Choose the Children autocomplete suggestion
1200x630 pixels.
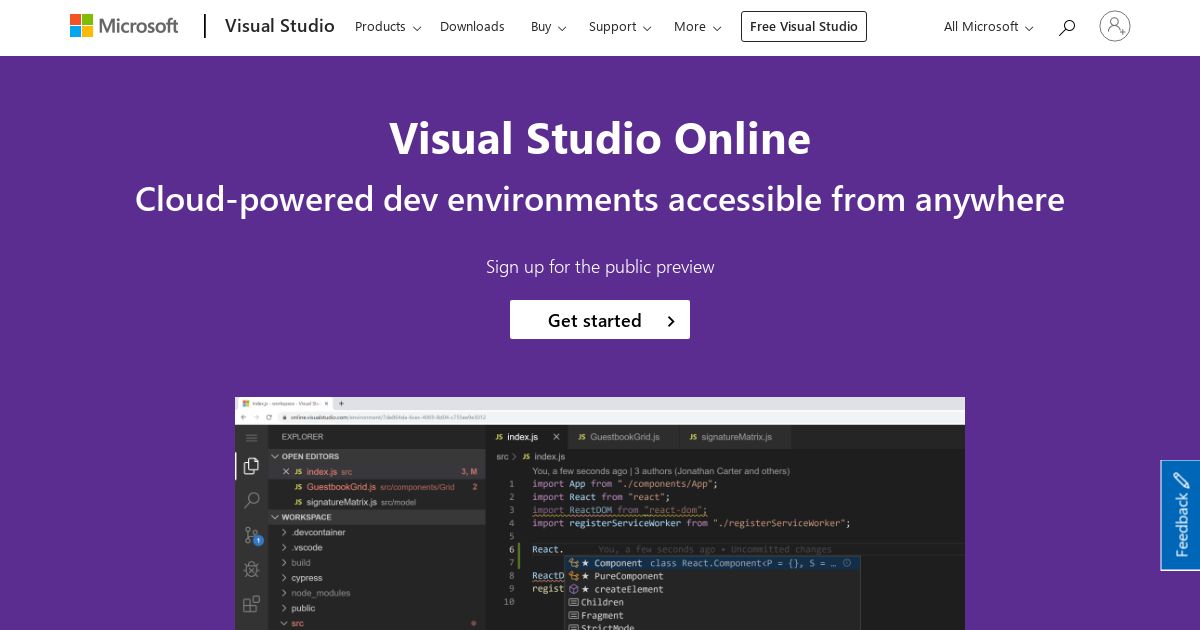point(713,602)
